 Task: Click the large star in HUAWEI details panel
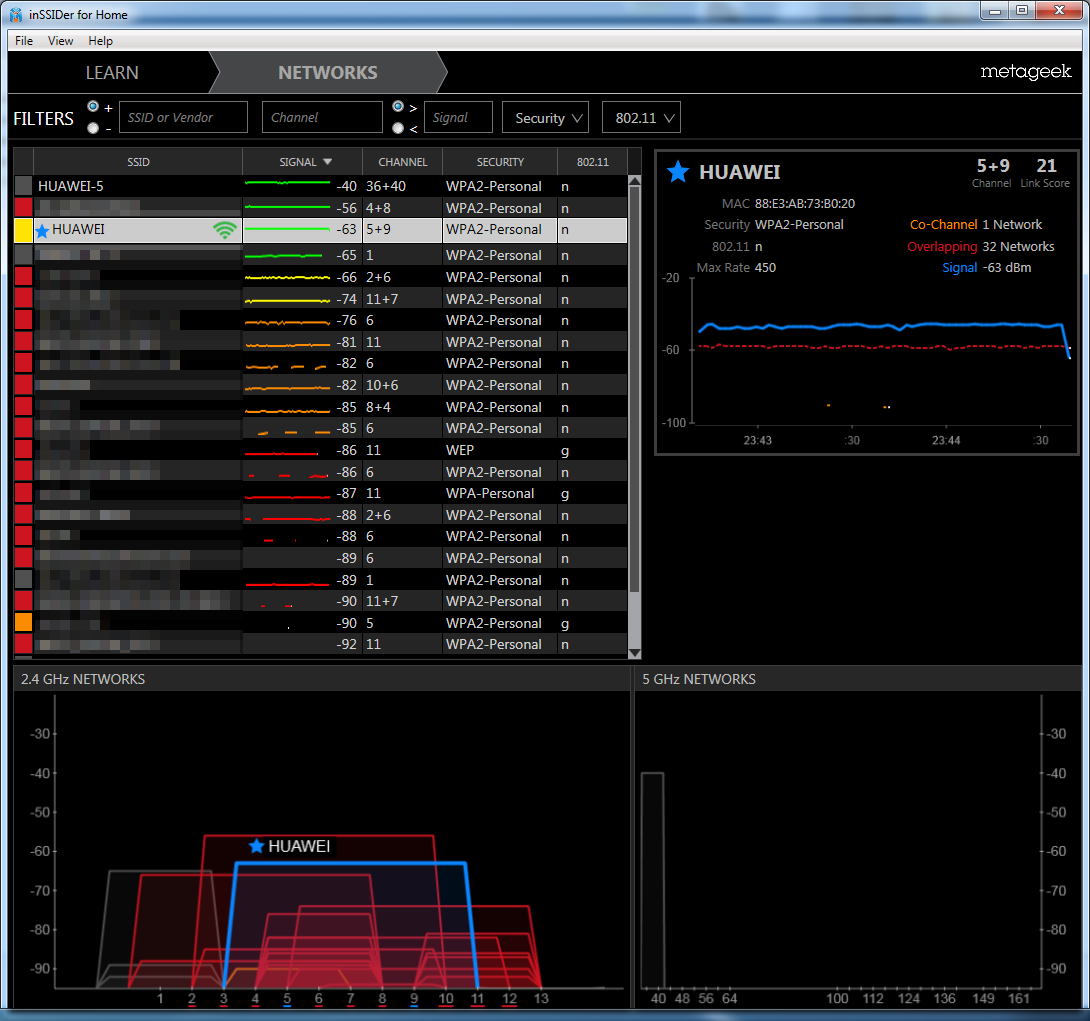pos(678,172)
